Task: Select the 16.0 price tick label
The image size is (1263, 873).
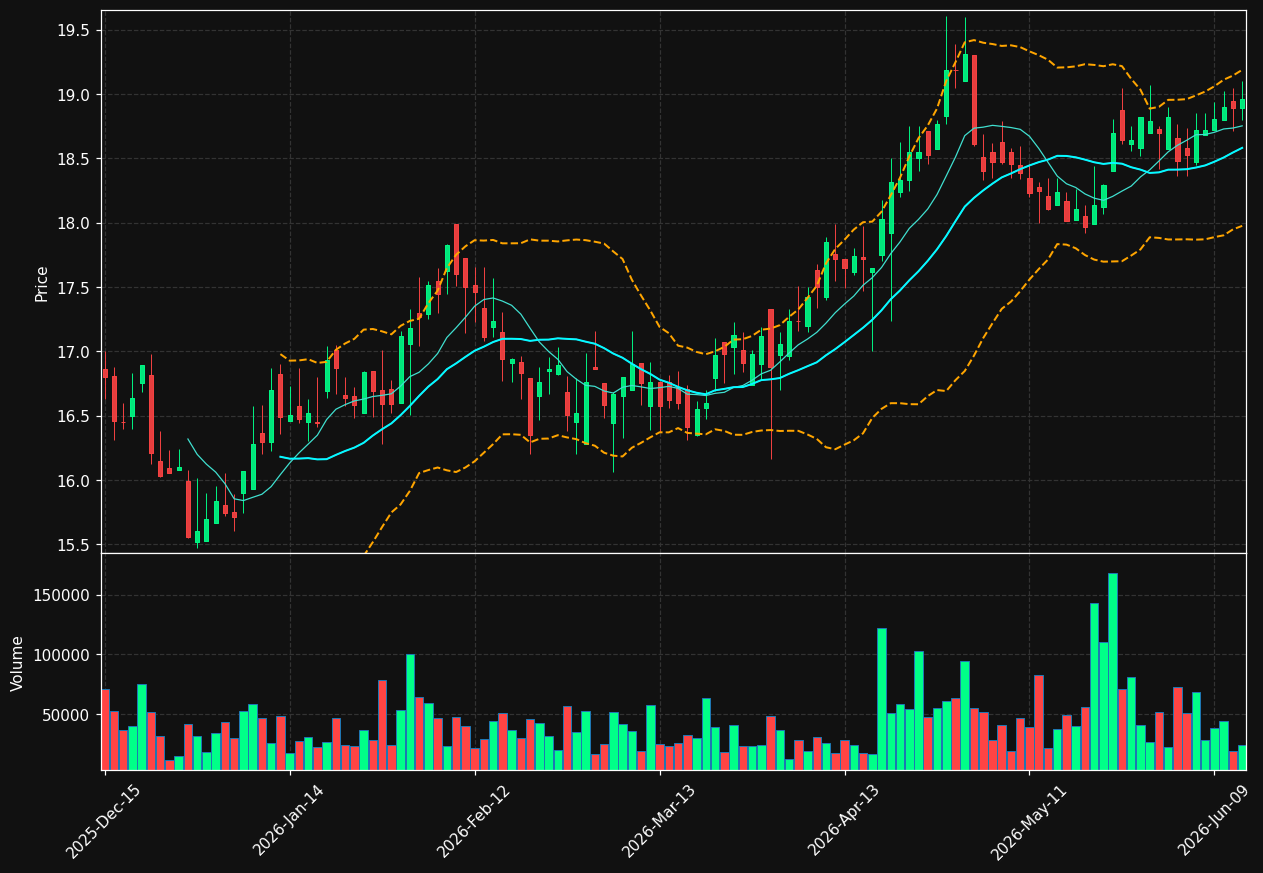Action: point(75,481)
